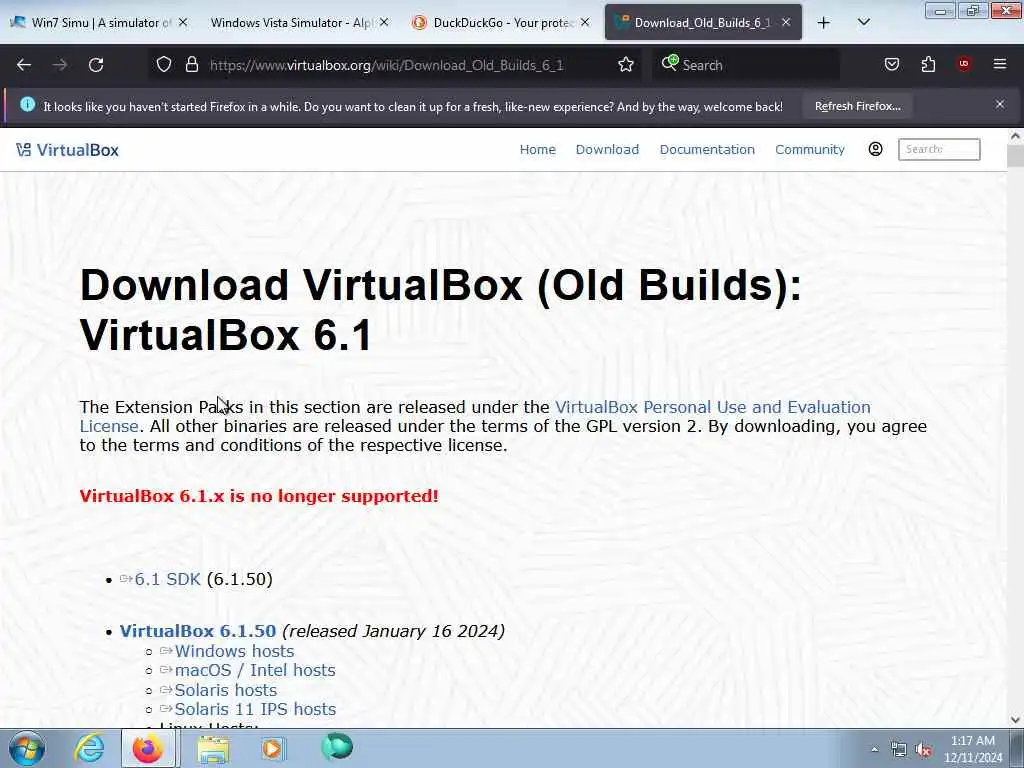The height and width of the screenshot is (768, 1024).
Task: Show hidden tray icons arrow
Action: click(874, 750)
